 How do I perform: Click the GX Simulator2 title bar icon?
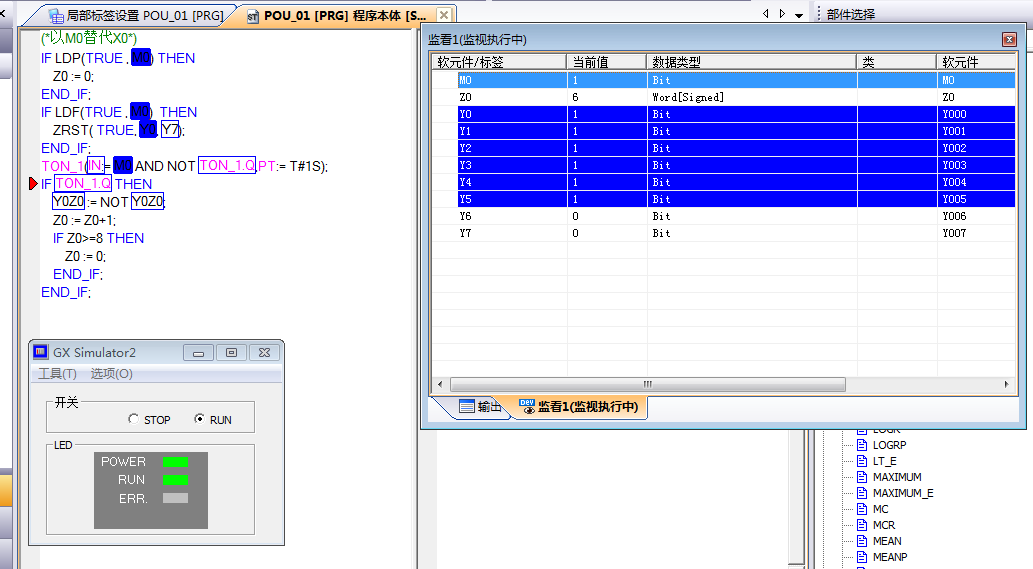pyautogui.click(x=41, y=352)
